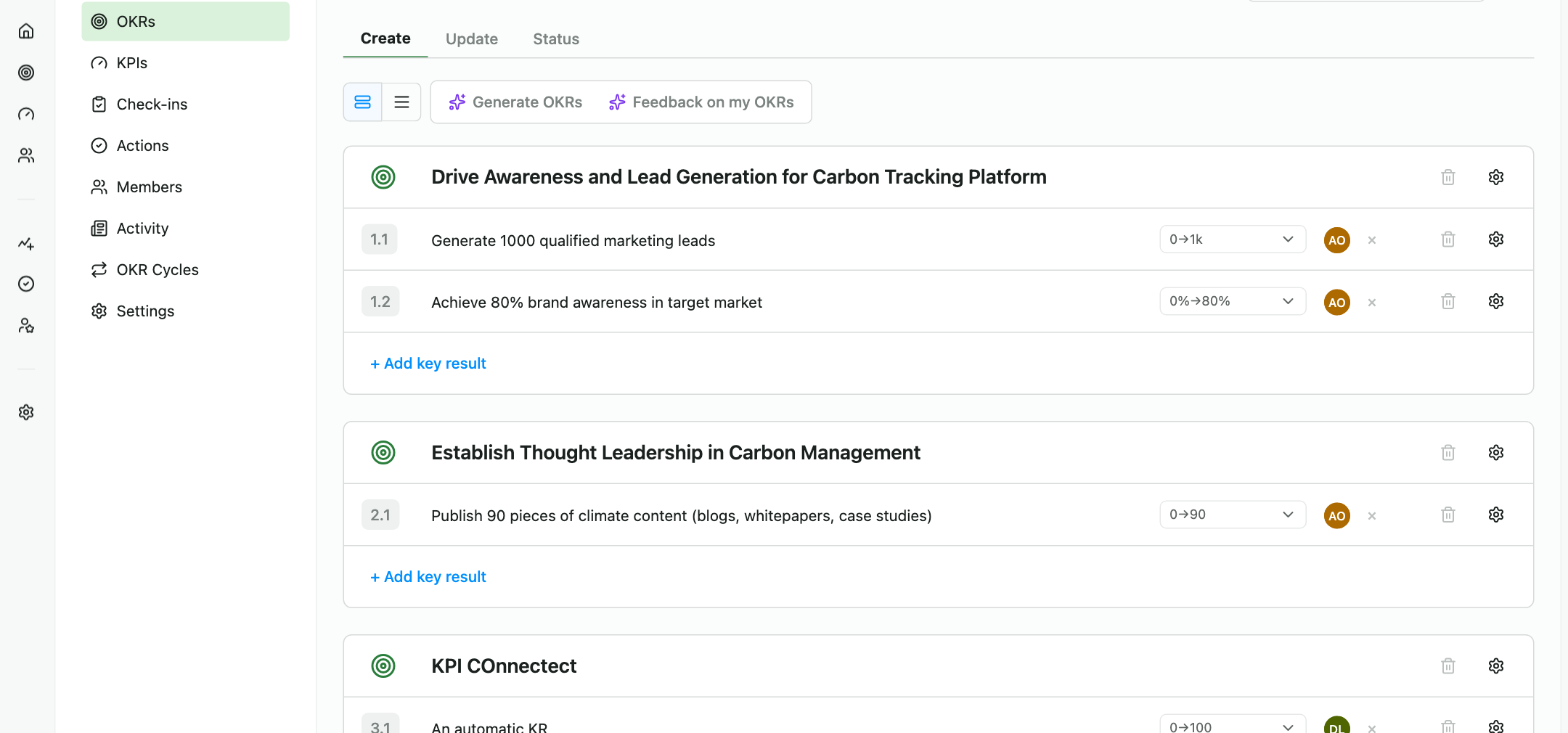Screen dimensions: 1568x733
Task: Switch to the Update tab
Action: (472, 39)
